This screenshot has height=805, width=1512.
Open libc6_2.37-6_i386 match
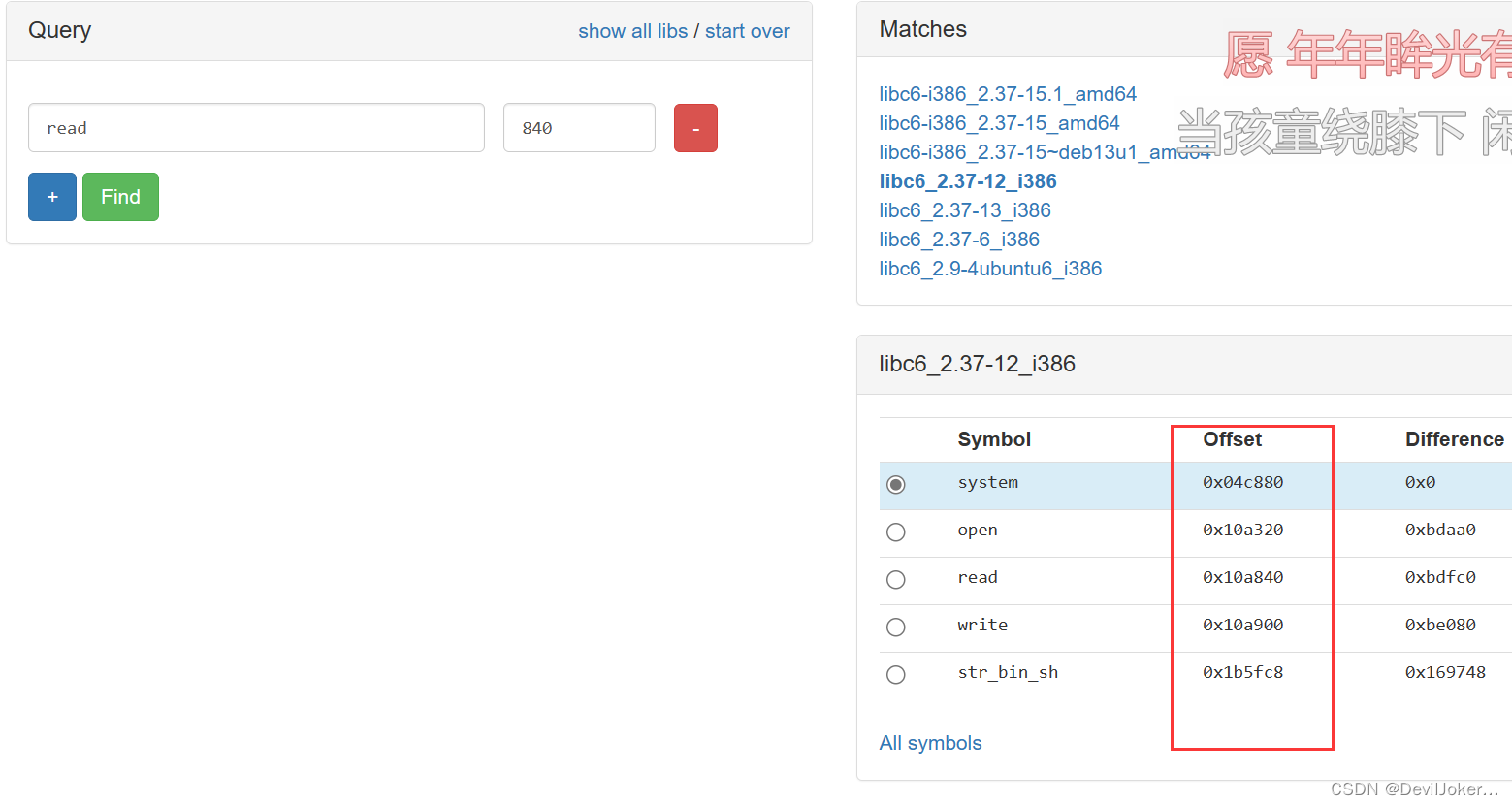(958, 239)
